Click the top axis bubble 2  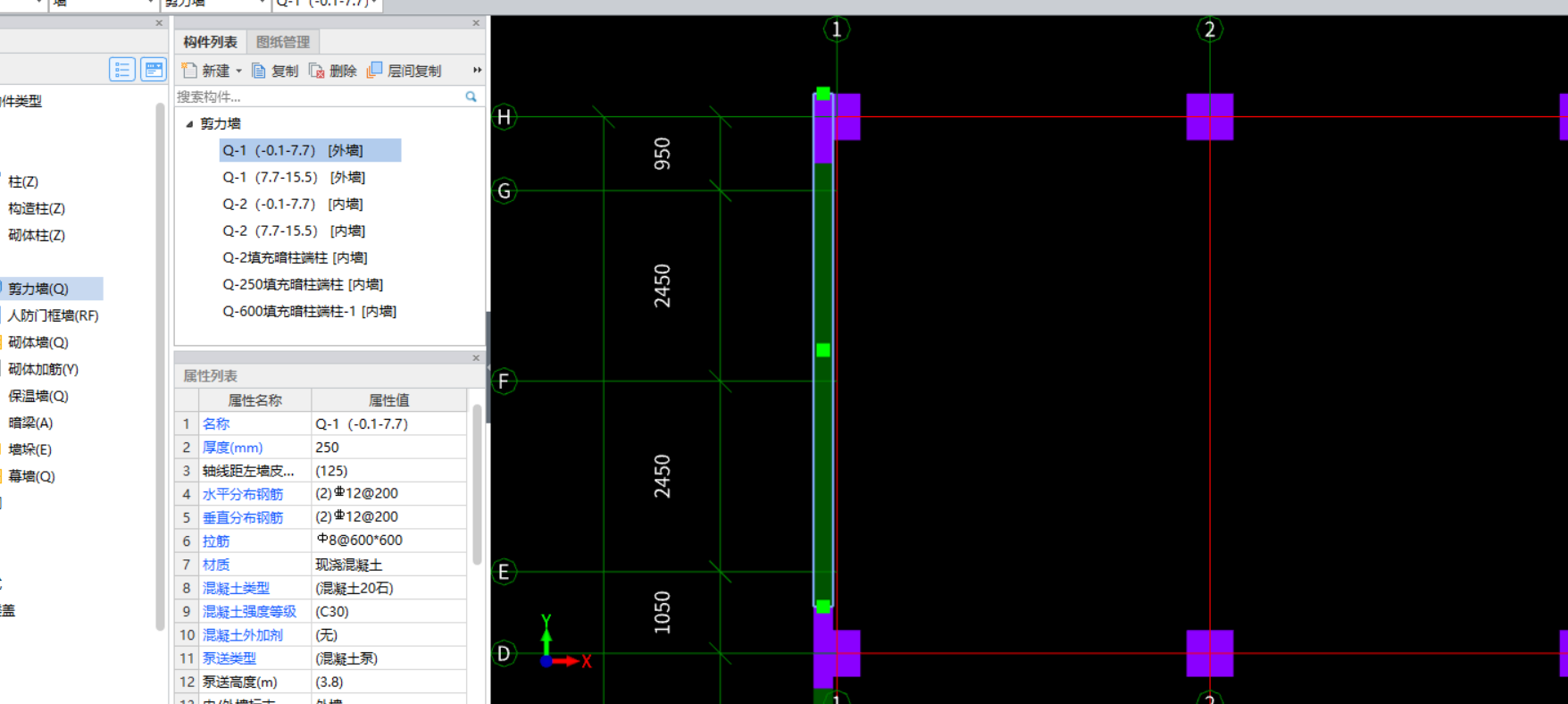pyautogui.click(x=1210, y=29)
